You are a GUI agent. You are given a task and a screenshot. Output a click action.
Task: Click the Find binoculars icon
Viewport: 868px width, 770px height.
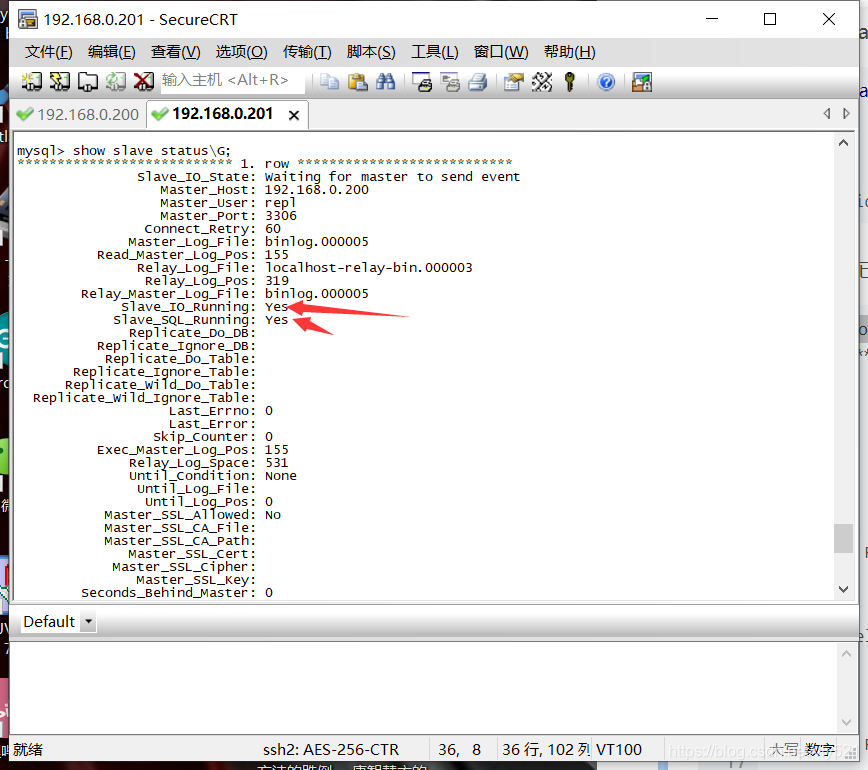pos(385,81)
